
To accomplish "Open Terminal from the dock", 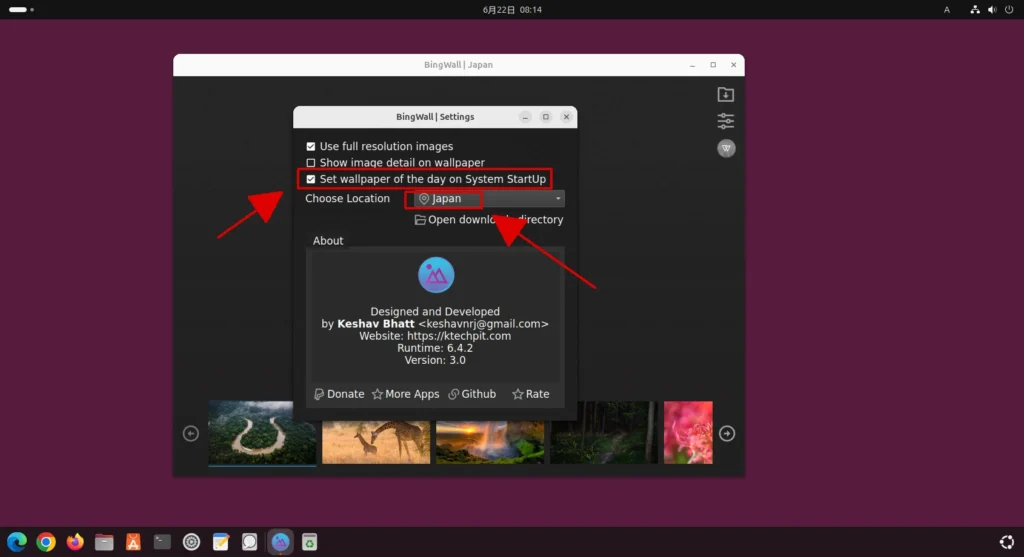I will point(162,542).
